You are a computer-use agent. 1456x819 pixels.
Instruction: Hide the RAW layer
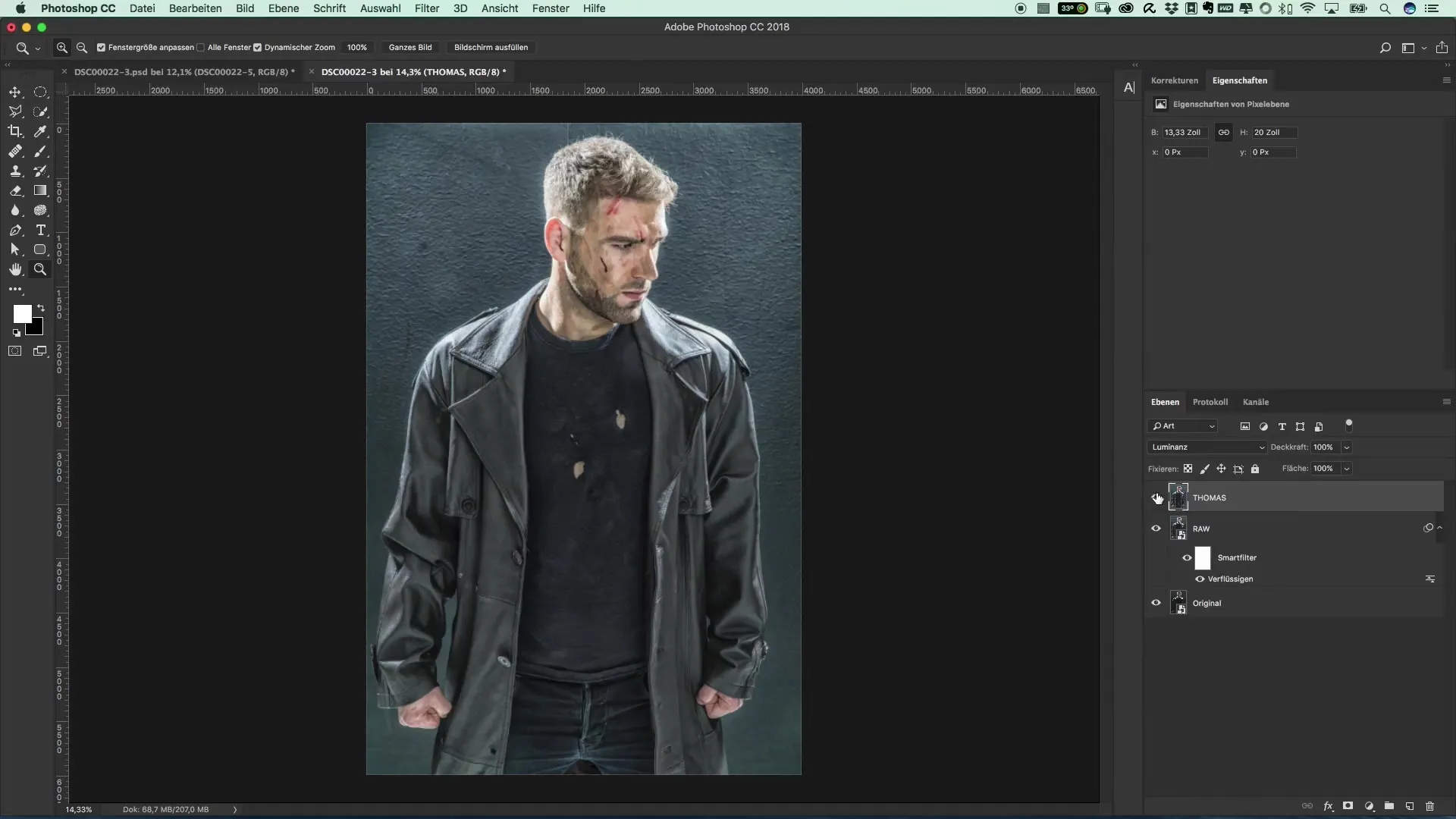point(1156,529)
